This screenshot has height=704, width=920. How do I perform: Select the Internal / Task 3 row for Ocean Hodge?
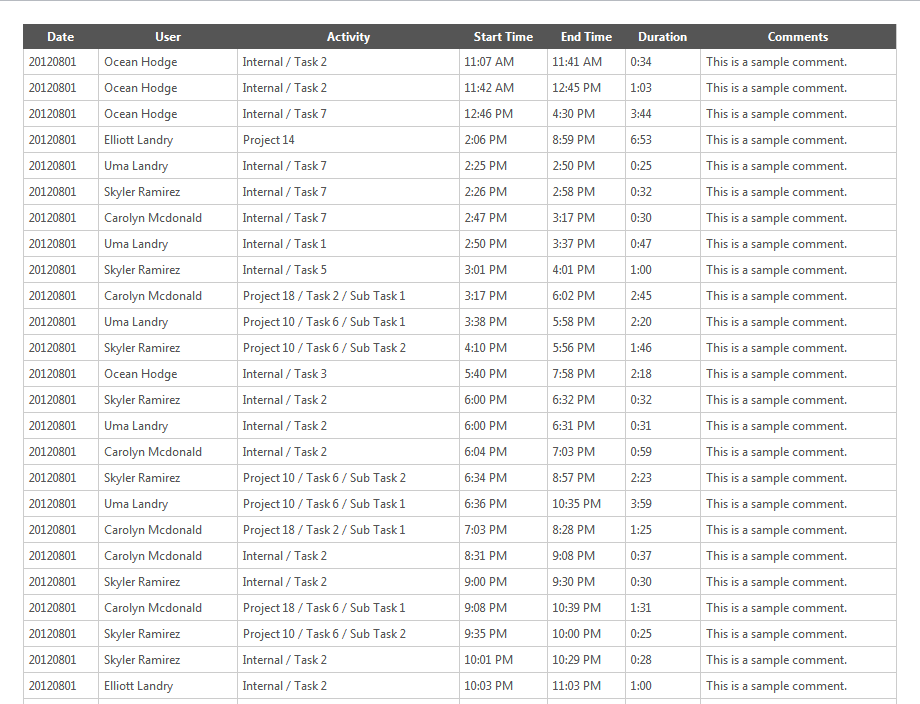coord(283,373)
